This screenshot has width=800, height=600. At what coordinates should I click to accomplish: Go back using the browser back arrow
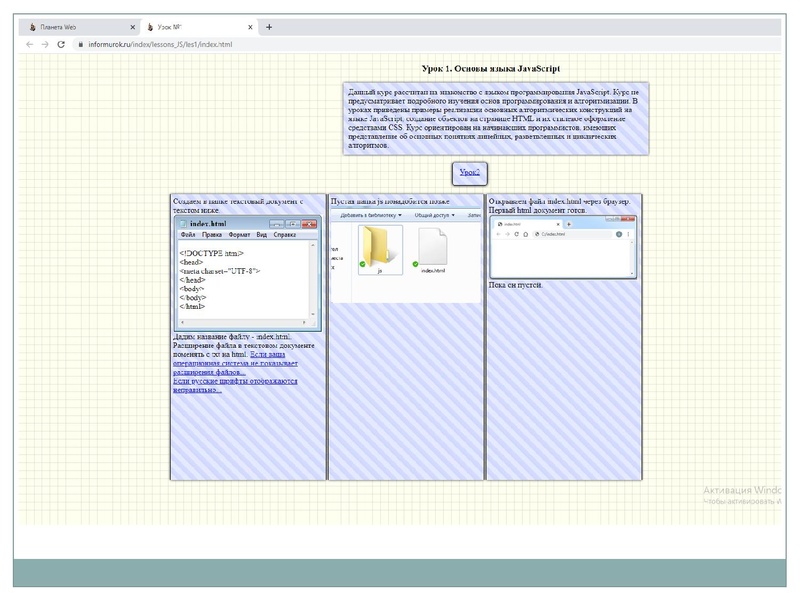(29, 45)
